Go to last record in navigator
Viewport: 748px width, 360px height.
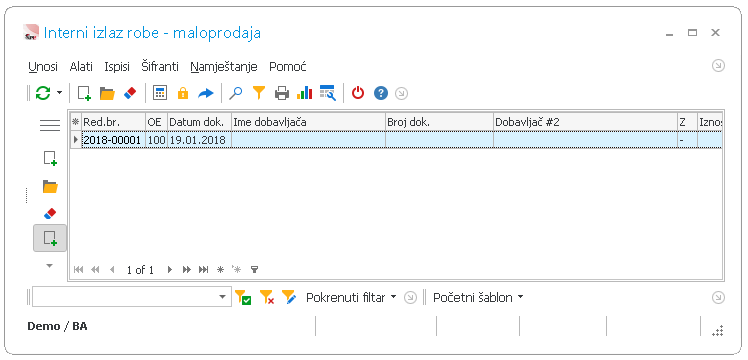204,270
